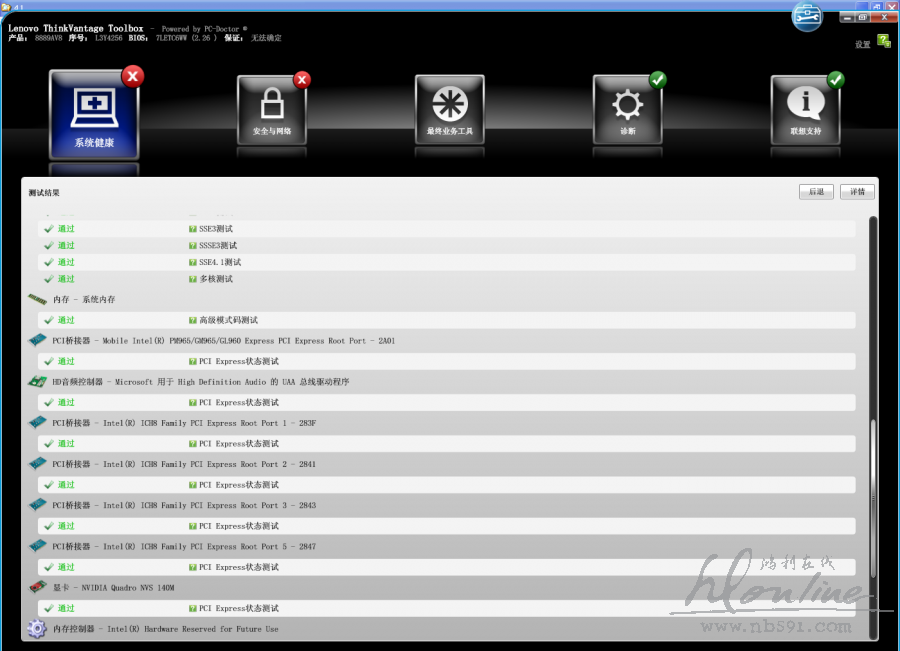Select 显卡 - NVIDIA Quadro NVS 140M heading
Viewport: 900px width, 651px height.
pyautogui.click(x=114, y=588)
